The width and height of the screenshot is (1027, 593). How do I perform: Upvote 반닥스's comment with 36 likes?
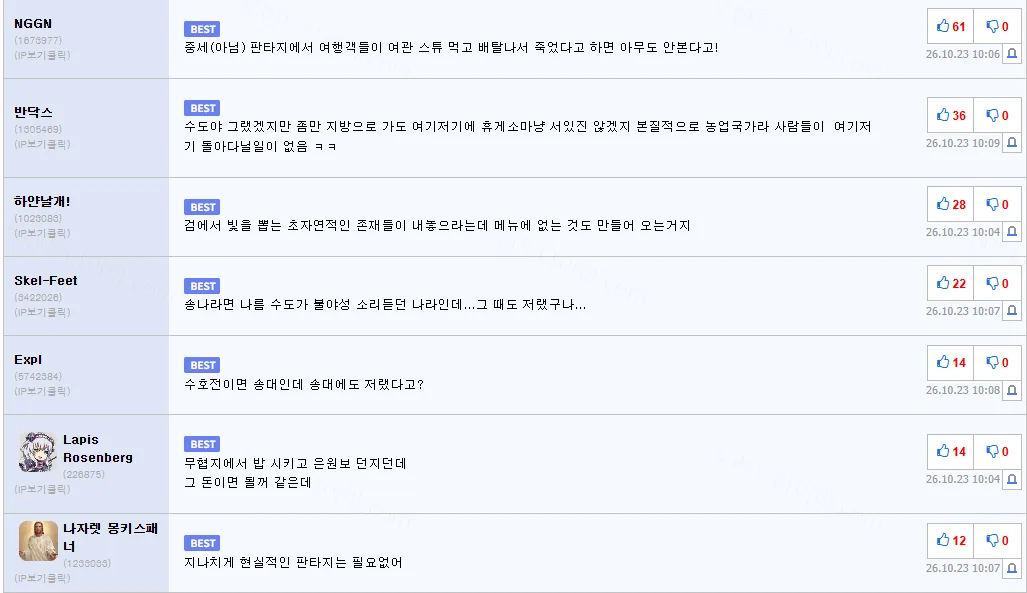coord(950,115)
